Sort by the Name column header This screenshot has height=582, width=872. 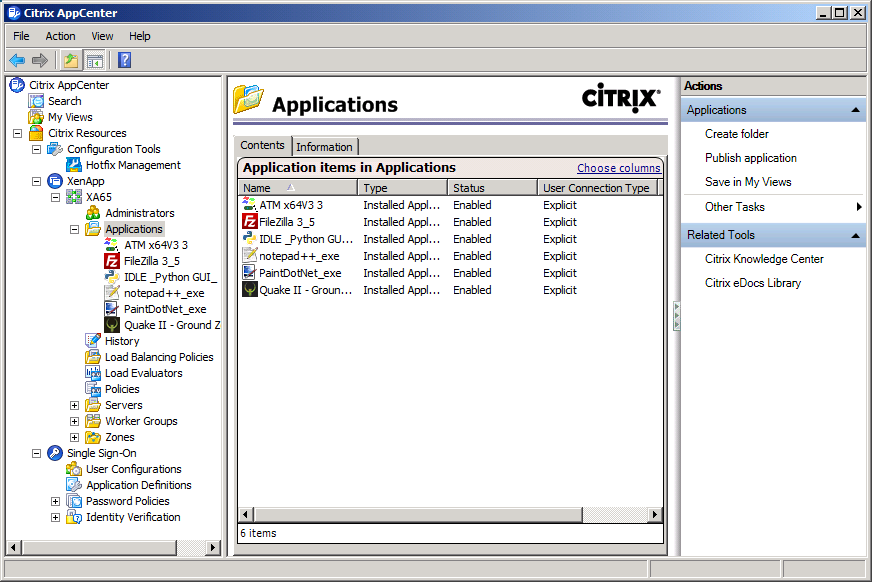299,188
